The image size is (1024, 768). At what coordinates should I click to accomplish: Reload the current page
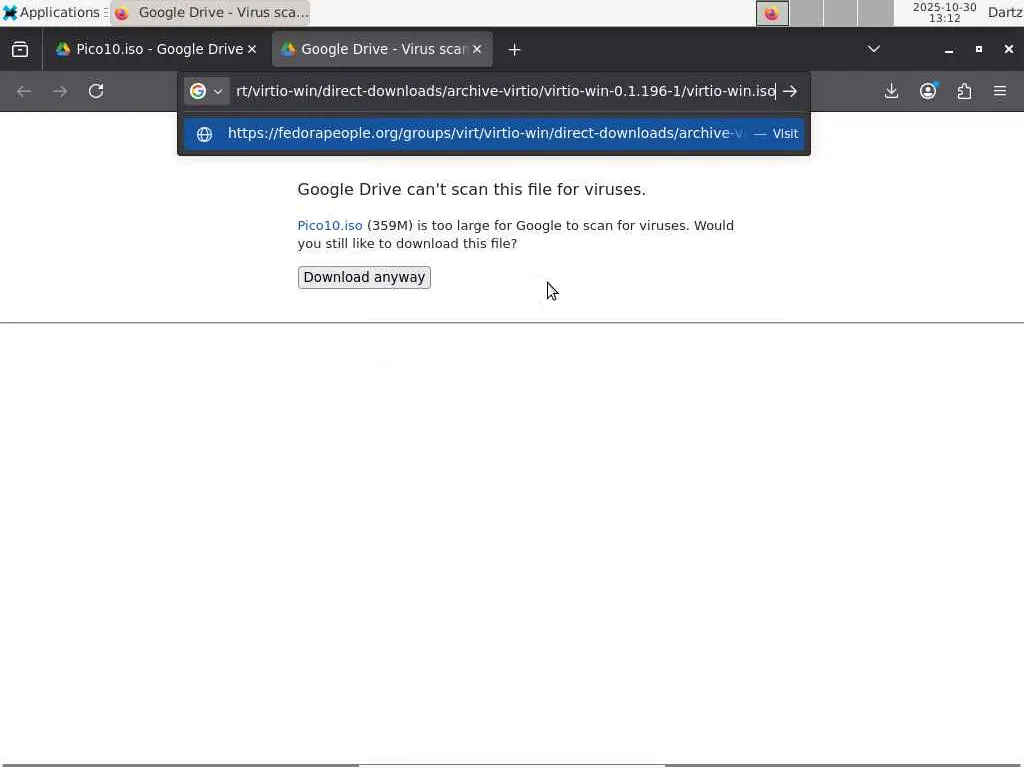(96, 91)
